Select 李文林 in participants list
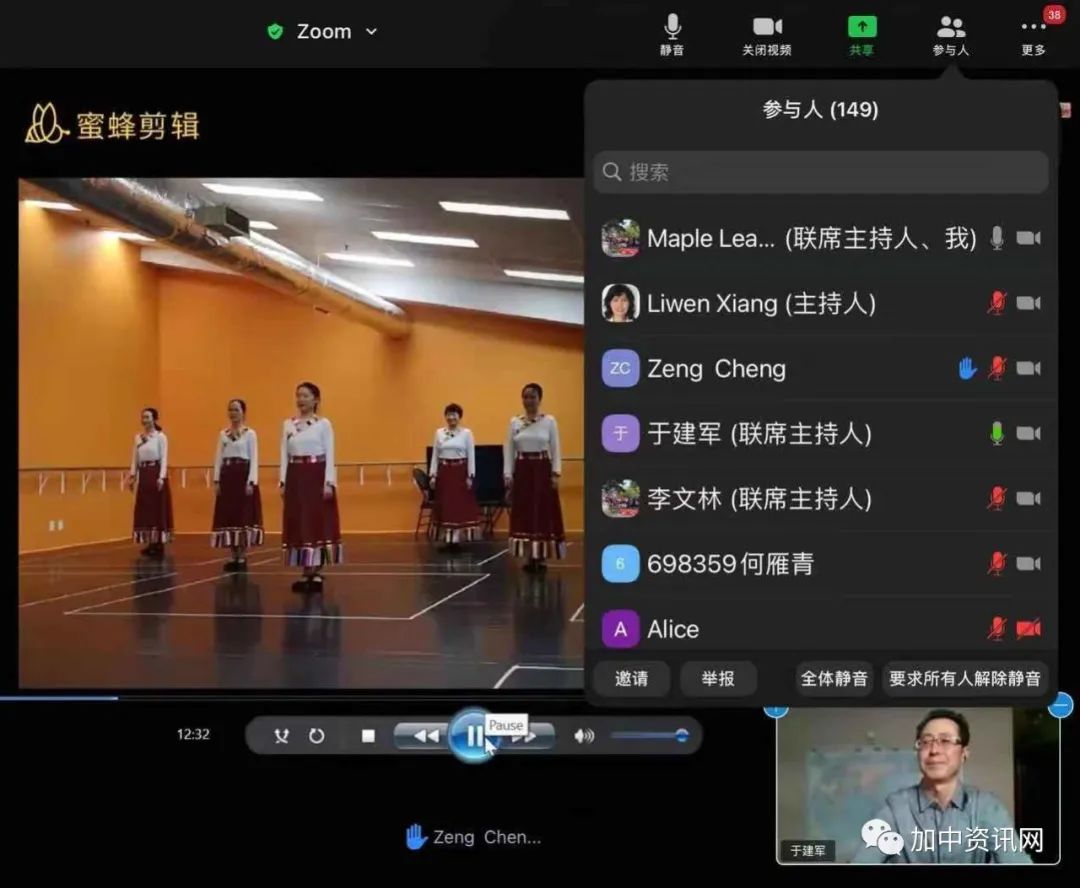The width and height of the screenshot is (1080, 888). tap(758, 498)
